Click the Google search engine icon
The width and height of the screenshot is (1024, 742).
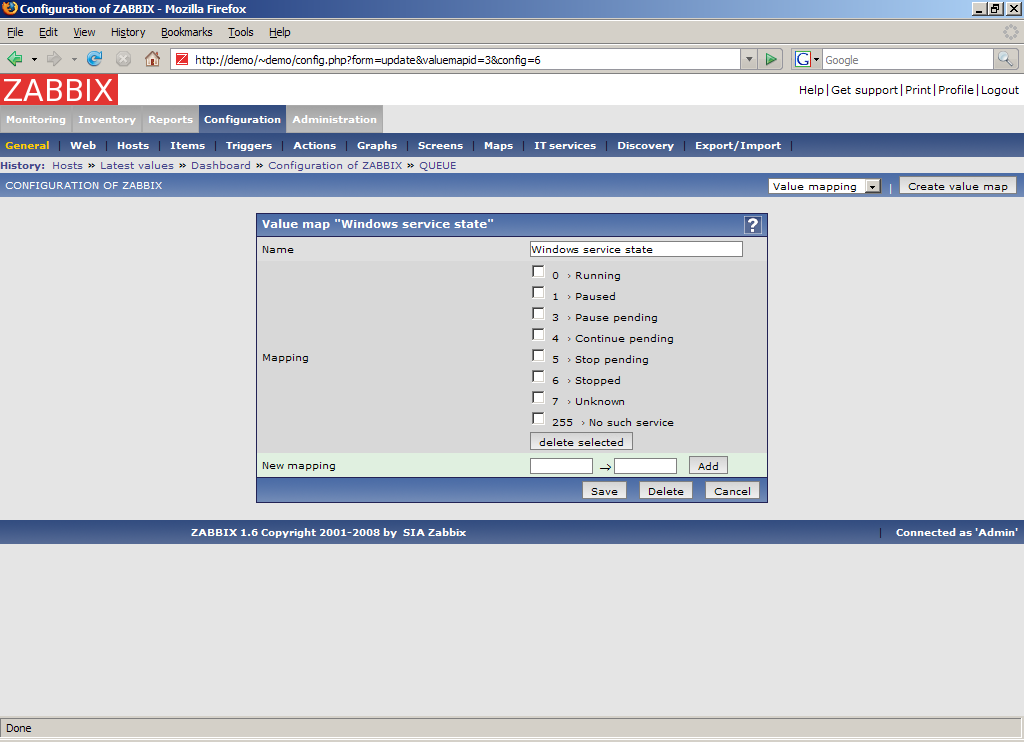803,59
